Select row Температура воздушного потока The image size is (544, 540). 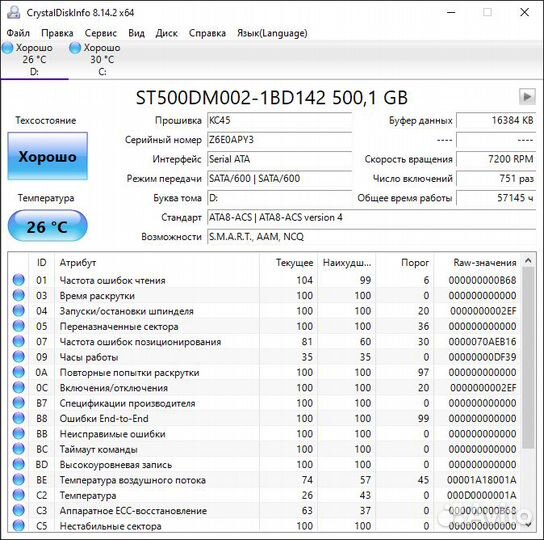tap(265, 480)
